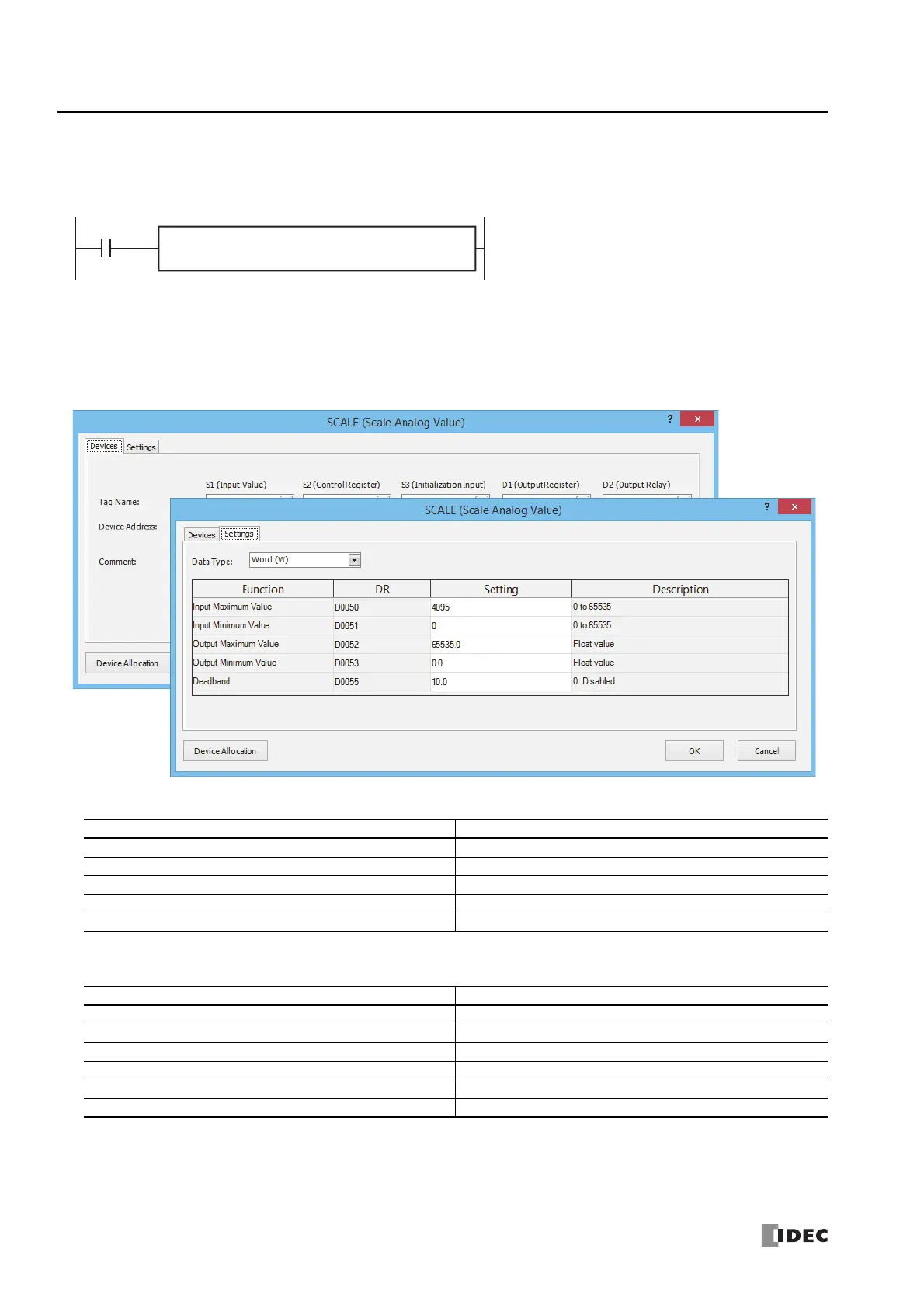Click the Data Type label
The height and width of the screenshot is (1308, 924).
(x=212, y=562)
